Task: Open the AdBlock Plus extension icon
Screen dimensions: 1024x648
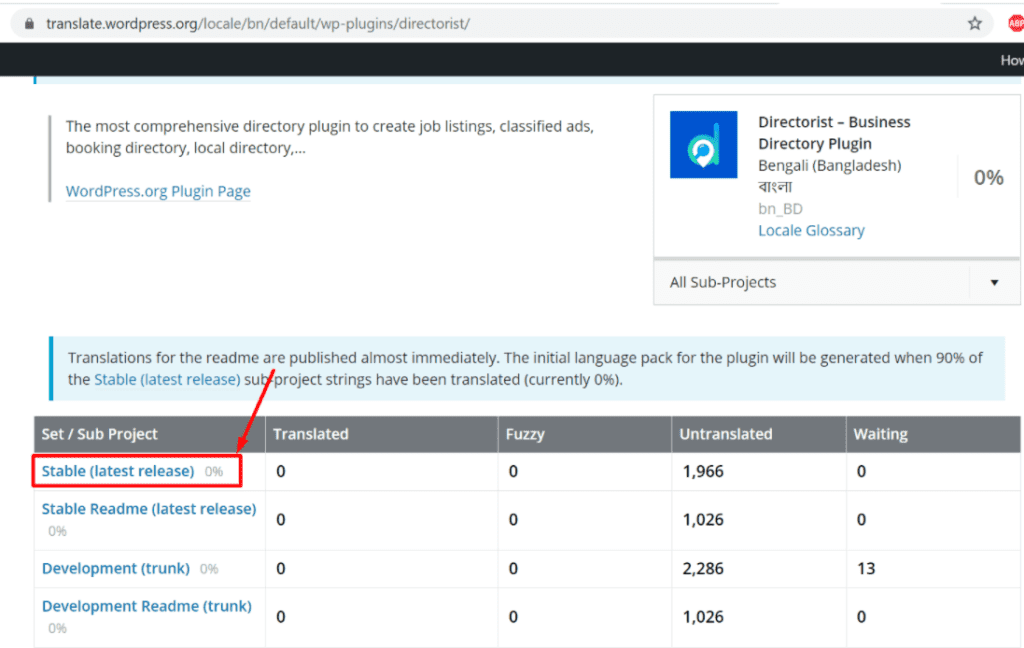Action: 1016,24
